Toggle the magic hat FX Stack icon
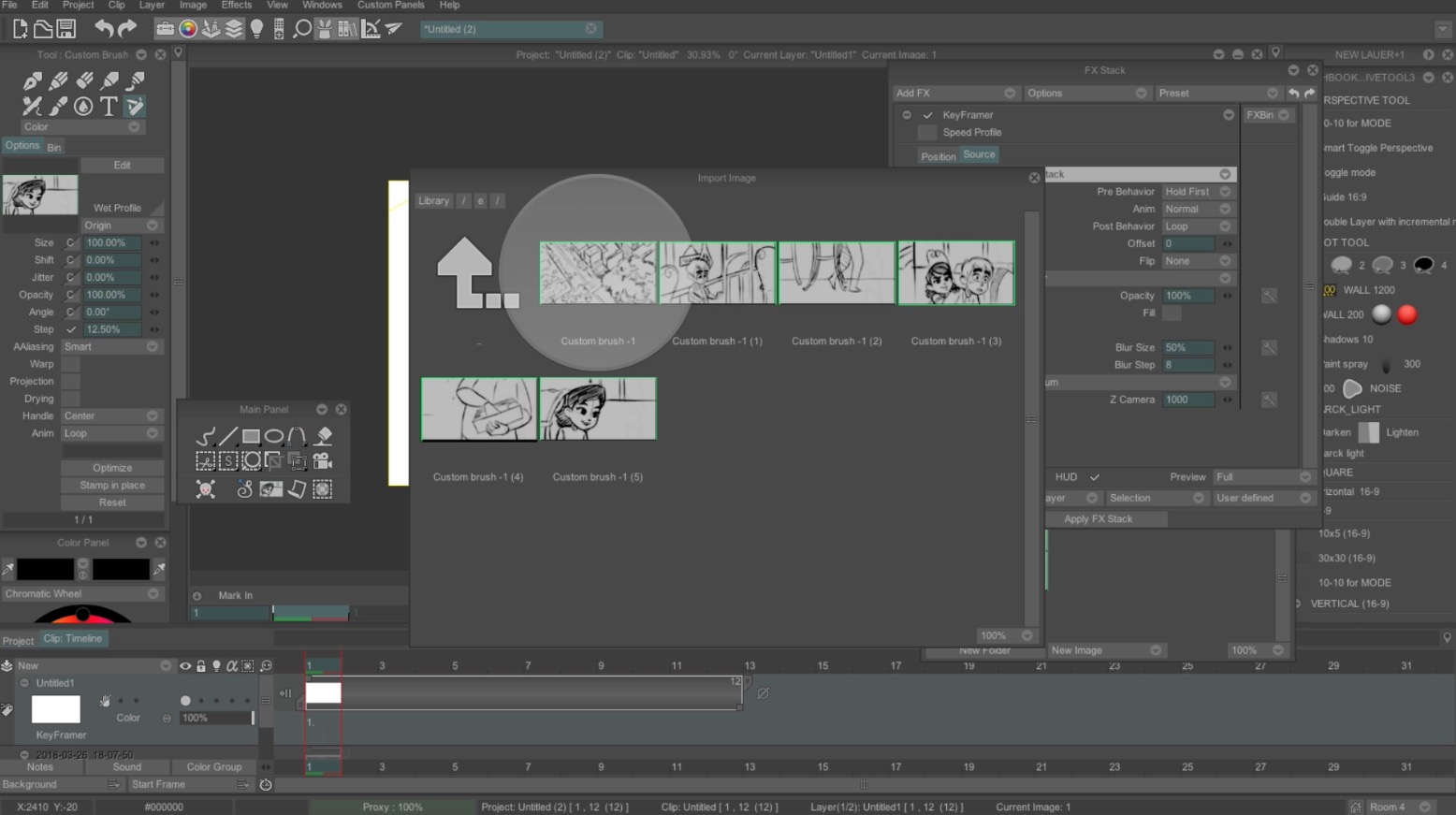 click(x=325, y=29)
